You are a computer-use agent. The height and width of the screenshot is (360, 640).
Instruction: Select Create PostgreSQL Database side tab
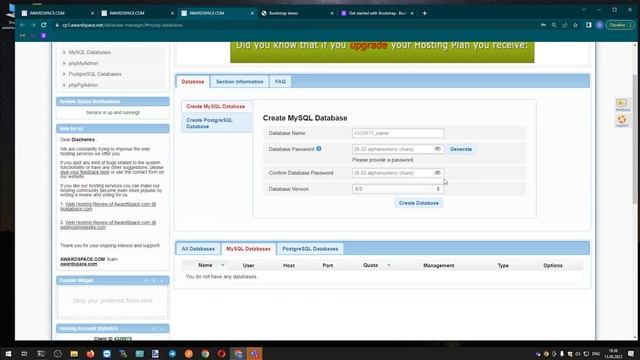click(x=216, y=123)
